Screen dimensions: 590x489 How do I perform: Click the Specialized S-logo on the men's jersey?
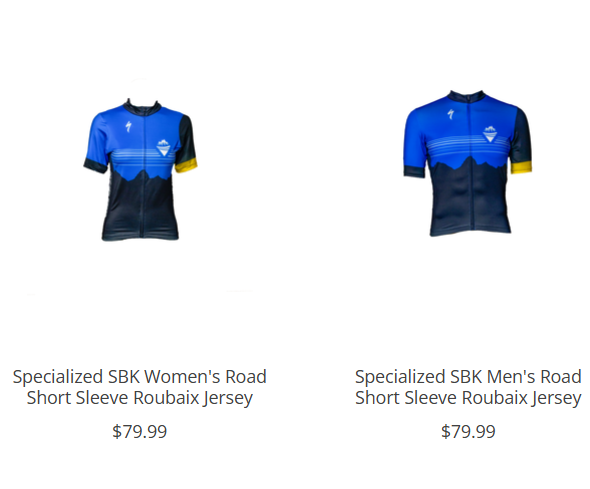451,114
